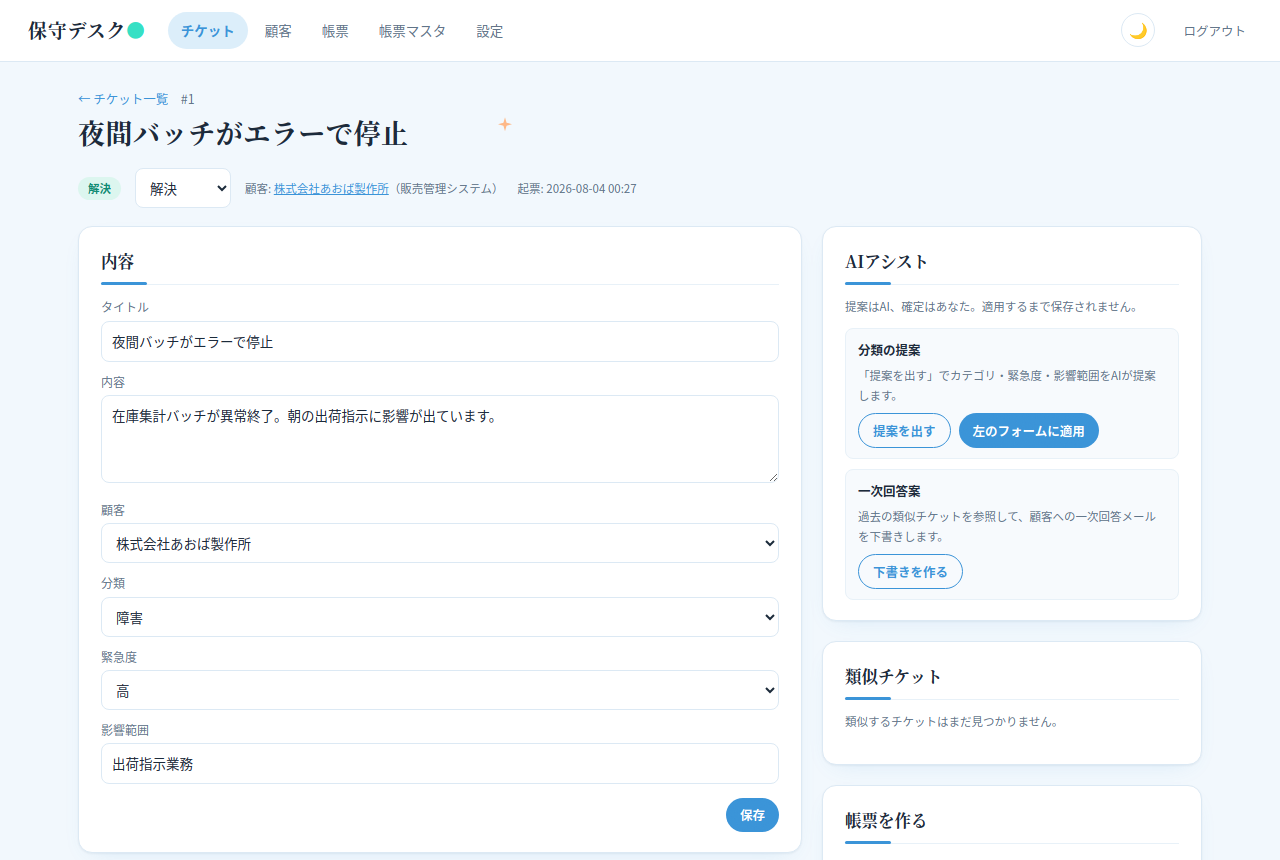Open the チケット tab
This screenshot has height=860, width=1280.
coord(208,31)
